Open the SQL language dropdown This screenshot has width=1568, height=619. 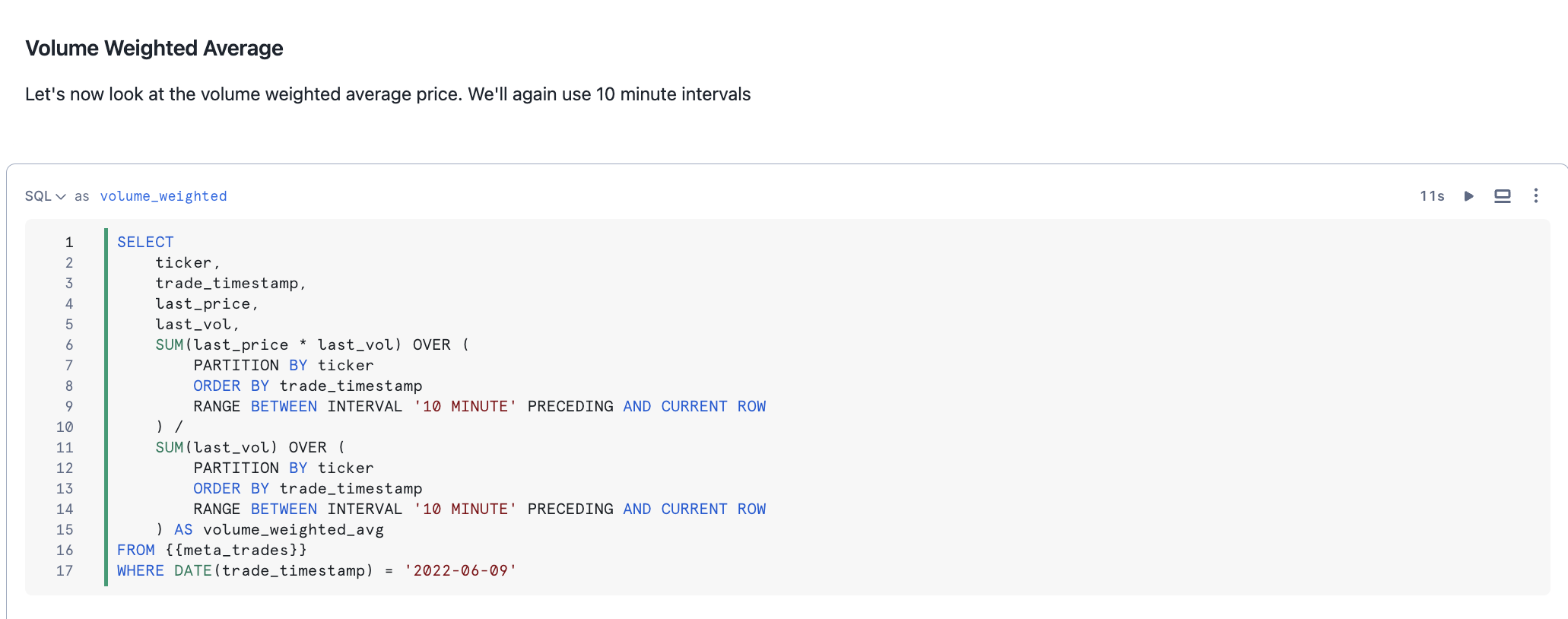coord(45,196)
